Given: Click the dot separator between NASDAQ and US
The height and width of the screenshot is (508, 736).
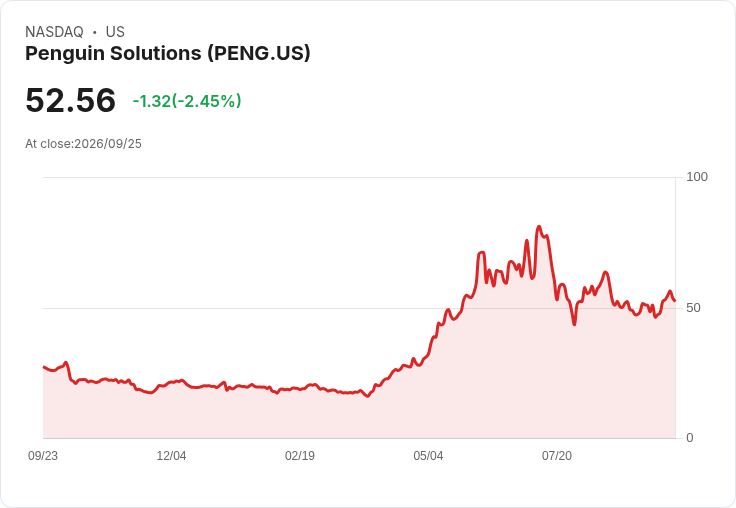Looking at the screenshot, I should pyautogui.click(x=95, y=32).
